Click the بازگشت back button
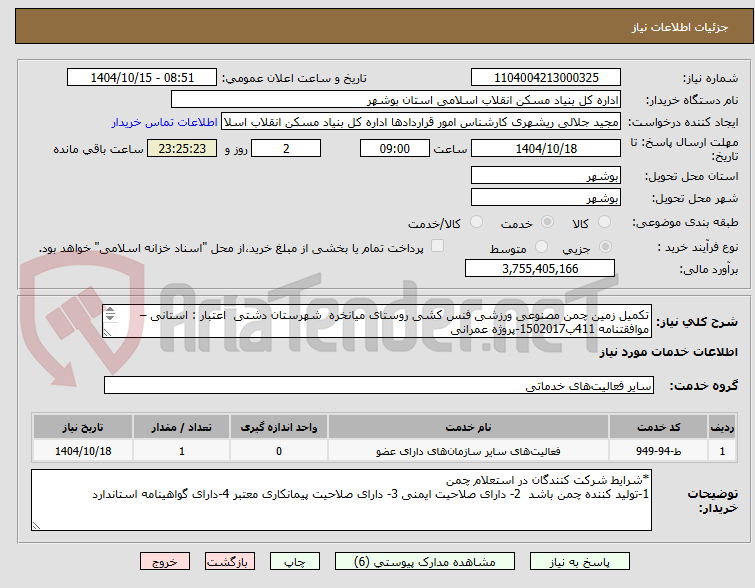Image resolution: width=755 pixels, height=588 pixels. [x=230, y=562]
